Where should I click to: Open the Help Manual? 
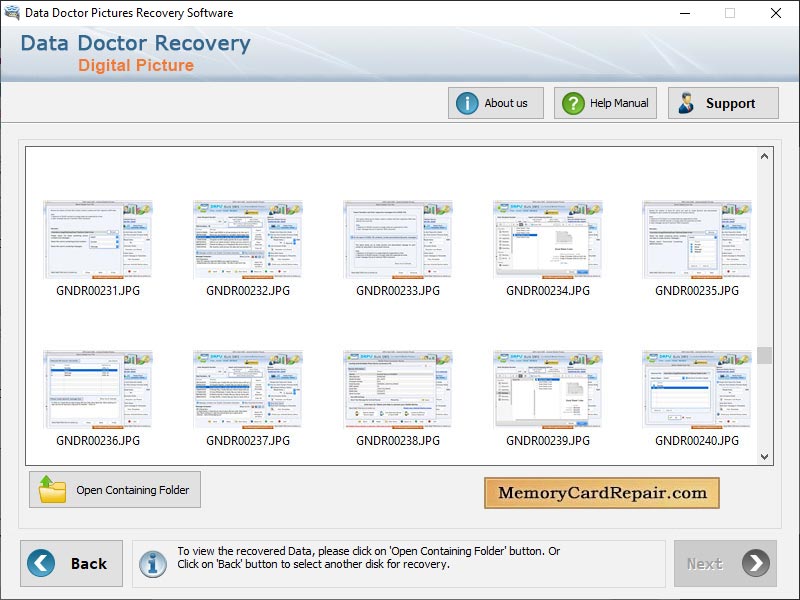click(x=604, y=102)
